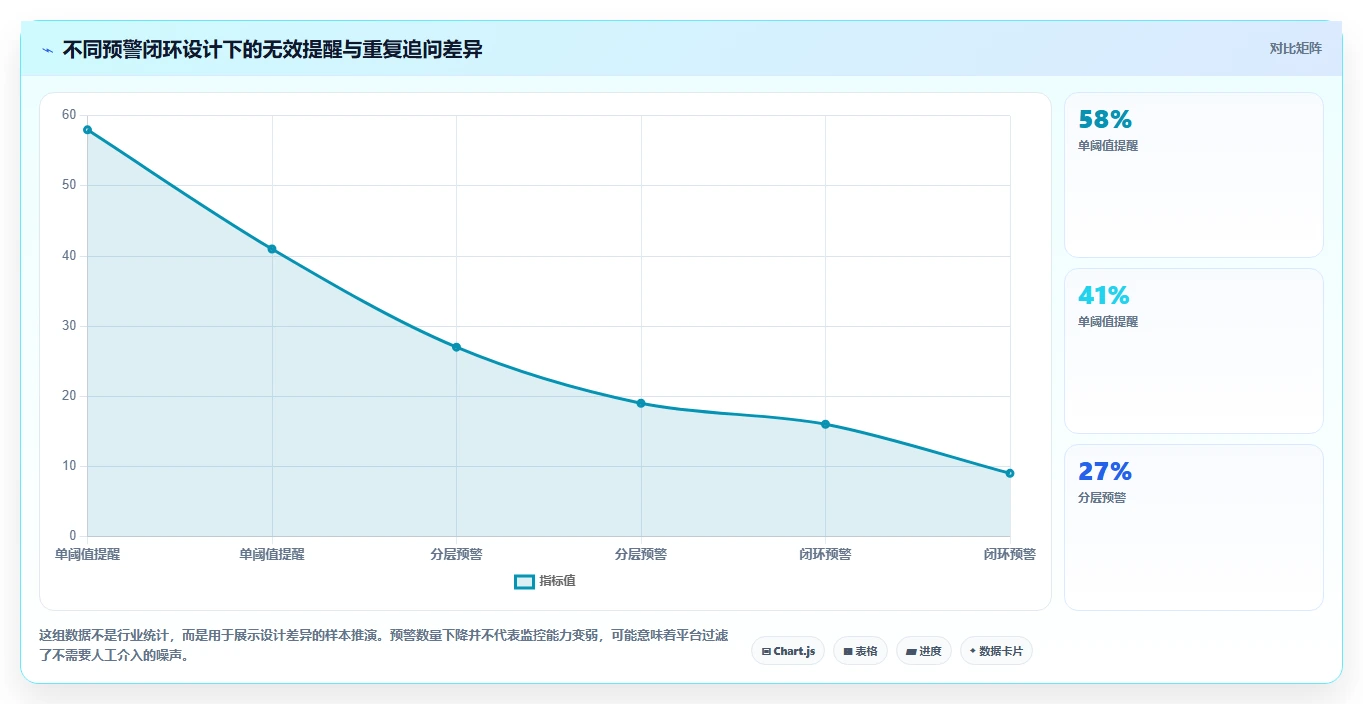The image size is (1363, 704).
Task: Click the y-axis tick label 20
Action: point(69,396)
